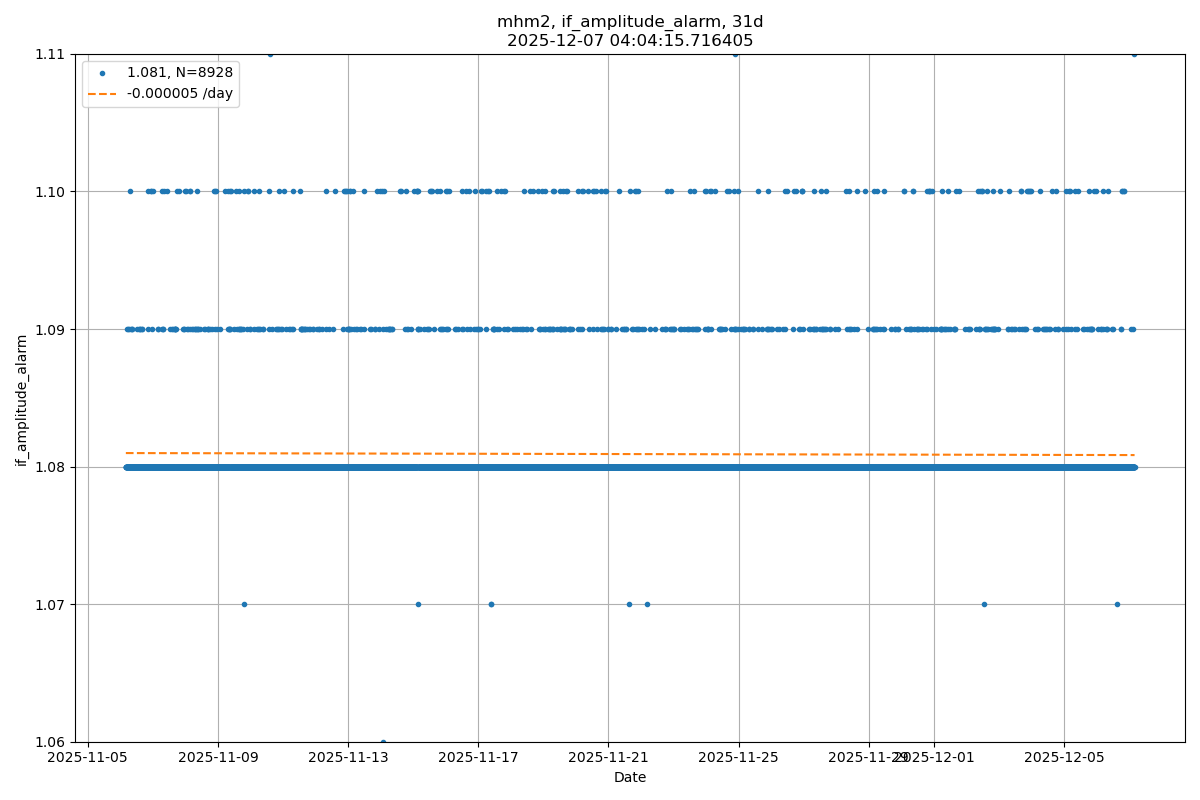Click the 'Date' x-axis label
Screen dimensions: 1200x800
pyautogui.click(x=630, y=777)
